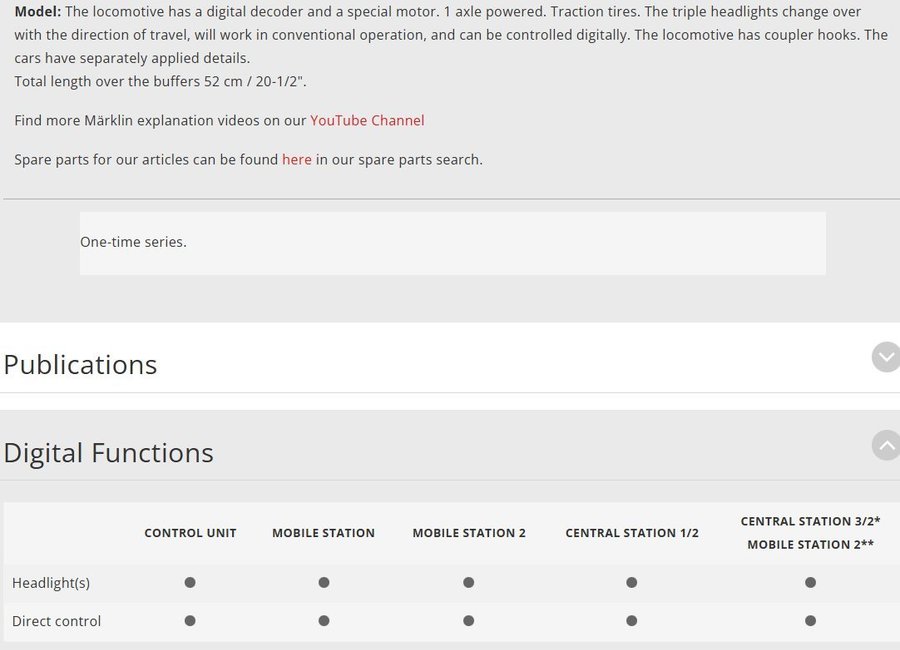Click the Control Unit column header
900x650 pixels.
coord(190,533)
